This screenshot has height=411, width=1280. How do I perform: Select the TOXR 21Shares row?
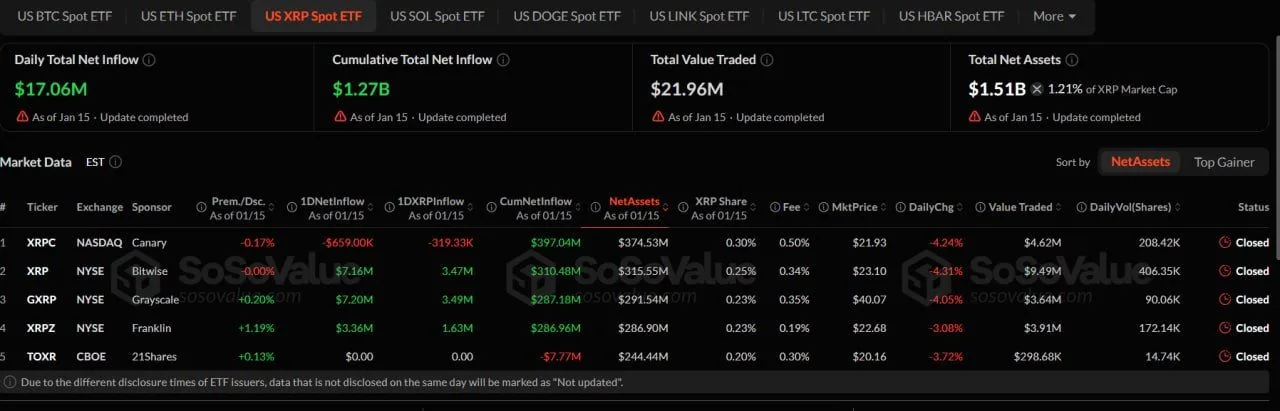tap(42, 356)
